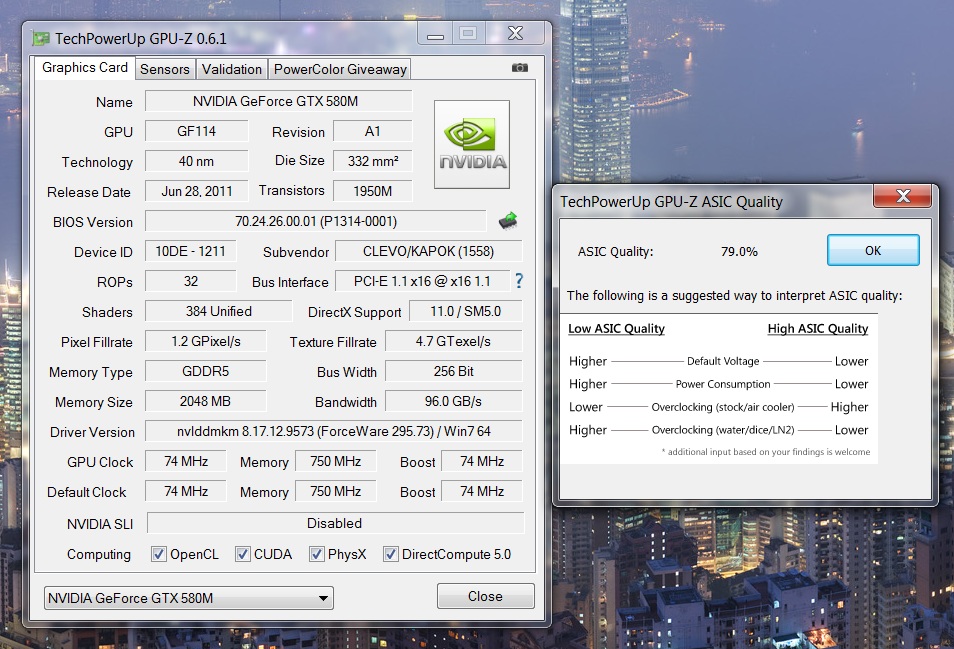The width and height of the screenshot is (954, 649).
Task: Click the Driver Version field nvlddmkm value
Action: point(333,431)
